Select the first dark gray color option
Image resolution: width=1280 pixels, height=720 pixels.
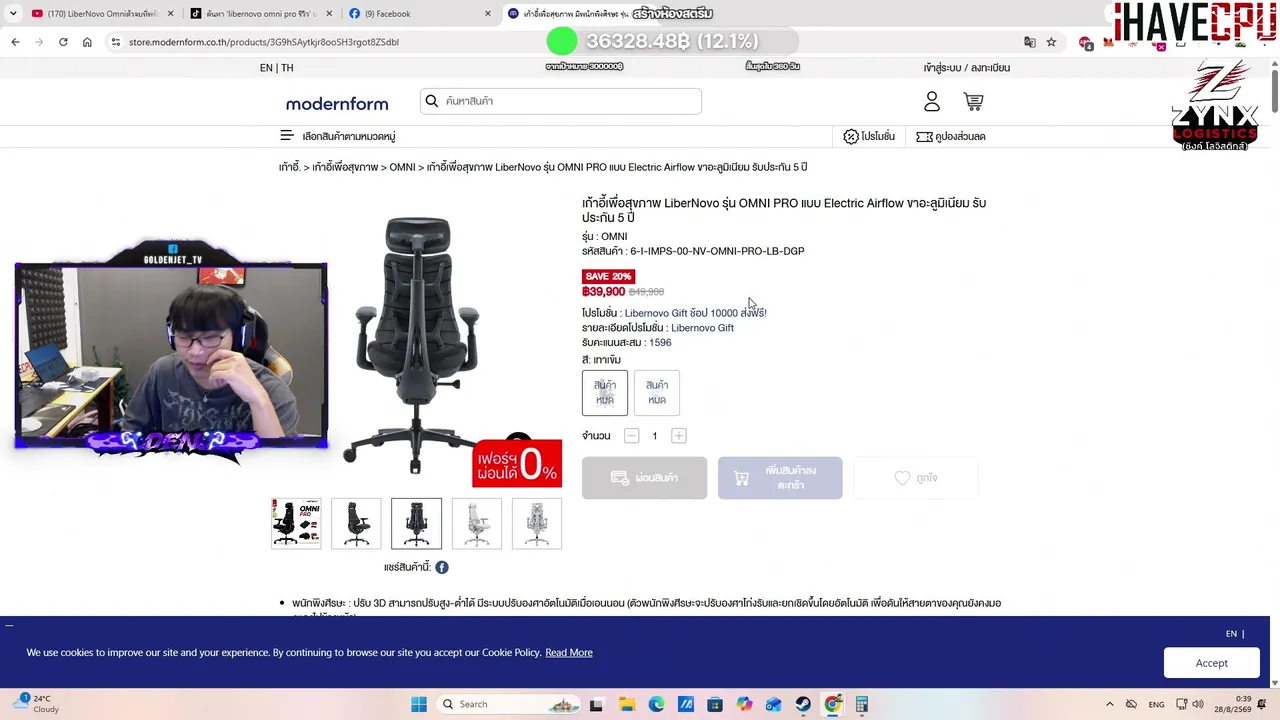point(605,392)
